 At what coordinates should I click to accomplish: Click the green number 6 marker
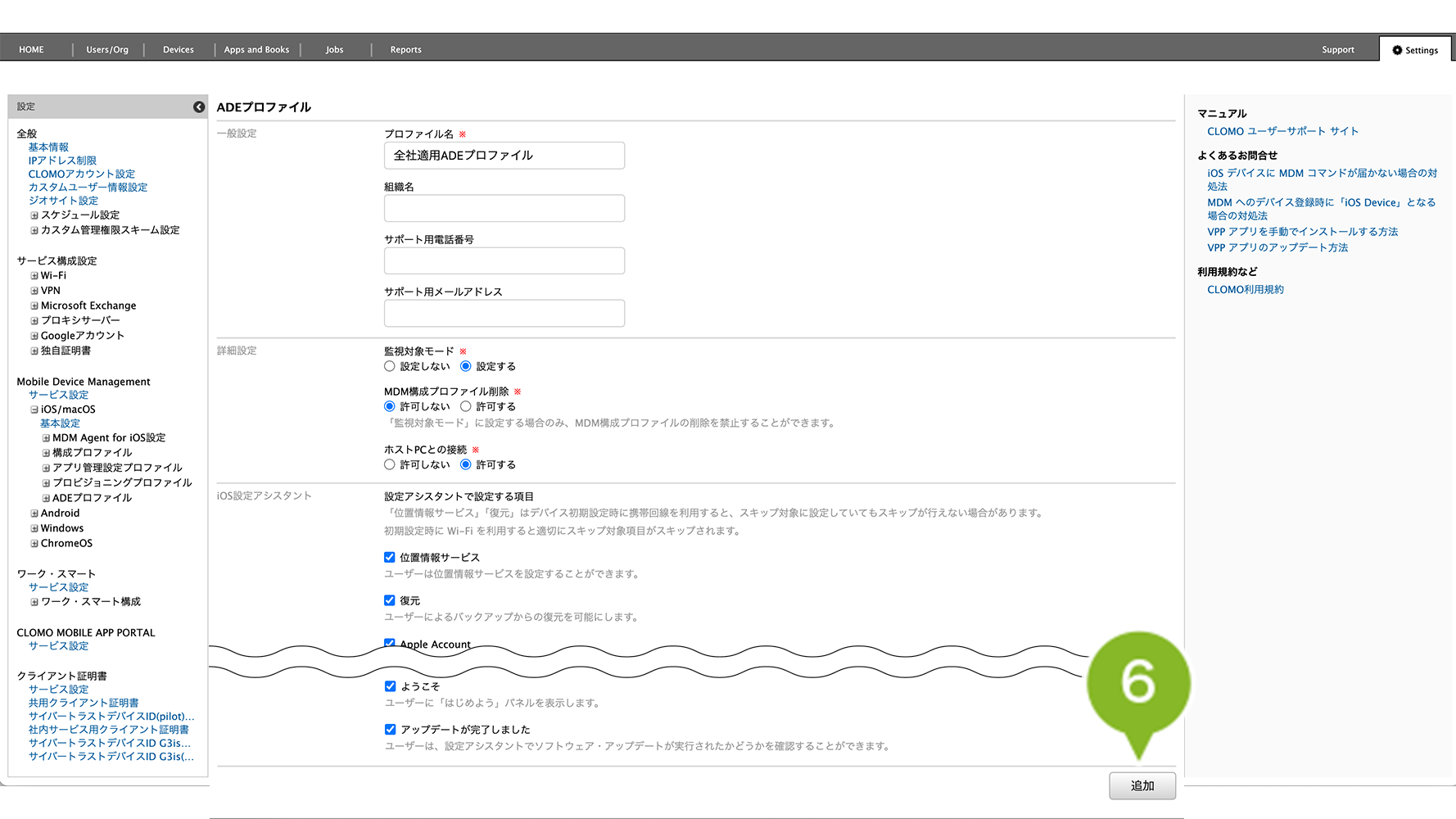tap(1137, 682)
